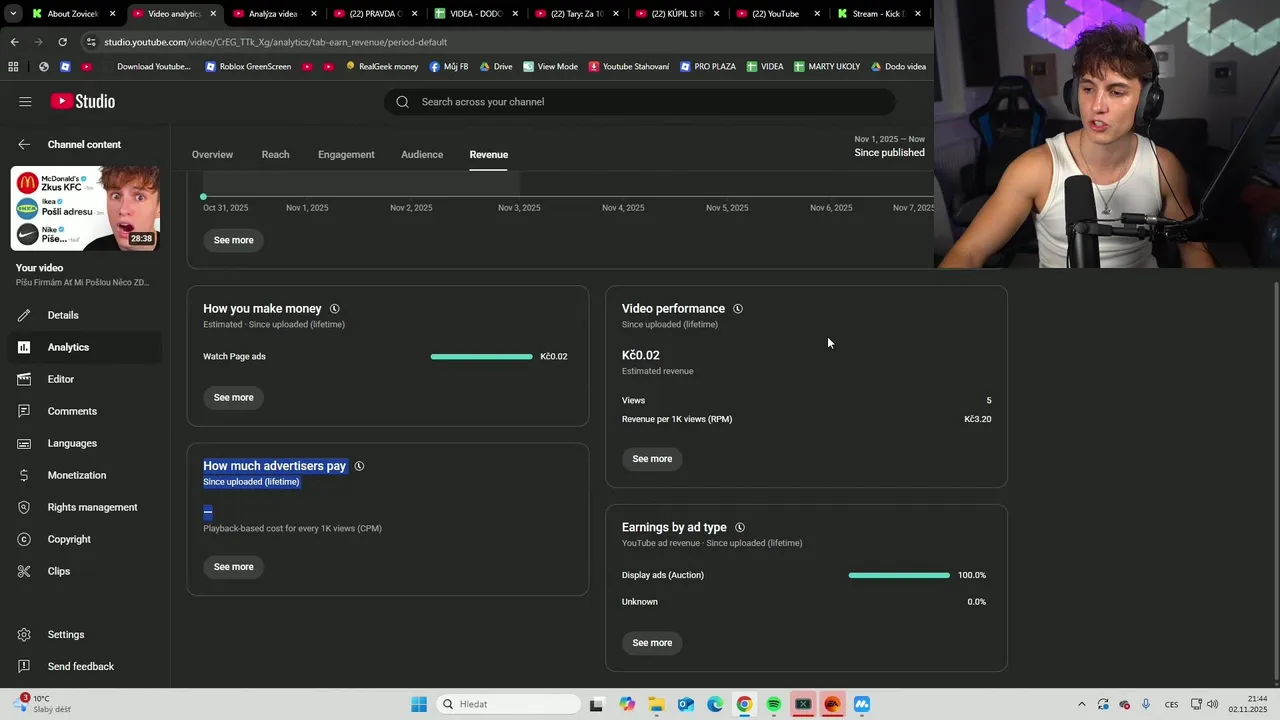Click info icon next to How you make money
Screen dimensions: 1280x720
click(335, 309)
